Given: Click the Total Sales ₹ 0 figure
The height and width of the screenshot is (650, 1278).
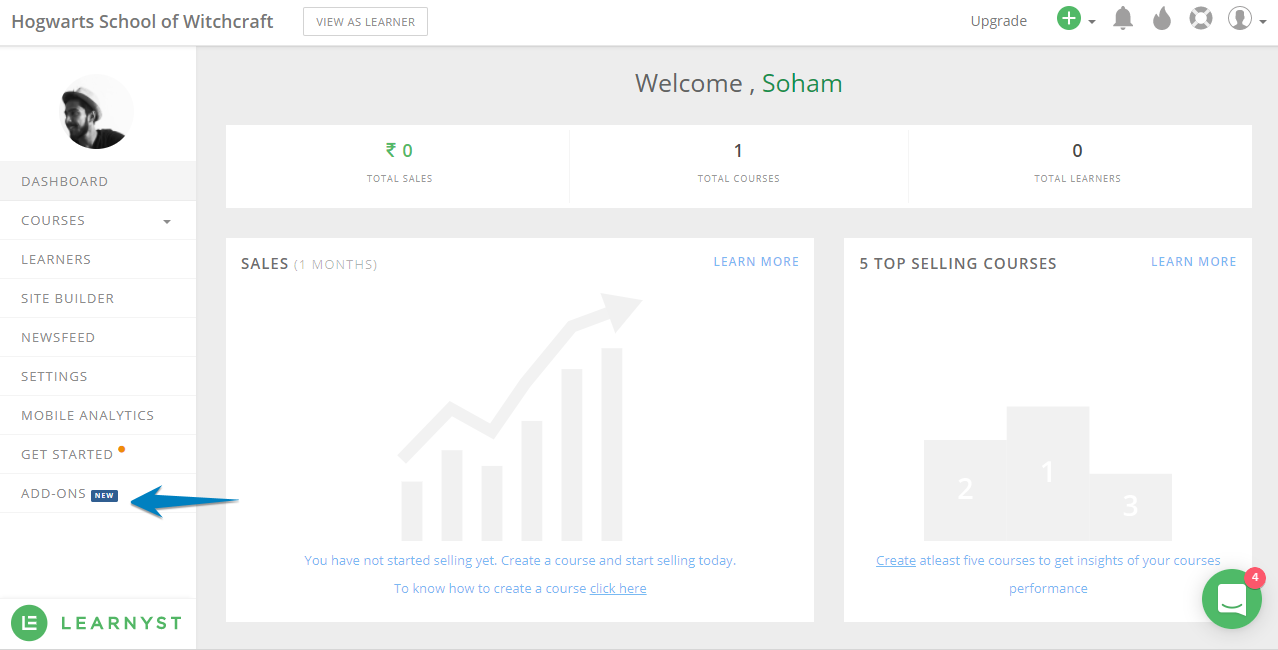Looking at the screenshot, I should pyautogui.click(x=399, y=151).
